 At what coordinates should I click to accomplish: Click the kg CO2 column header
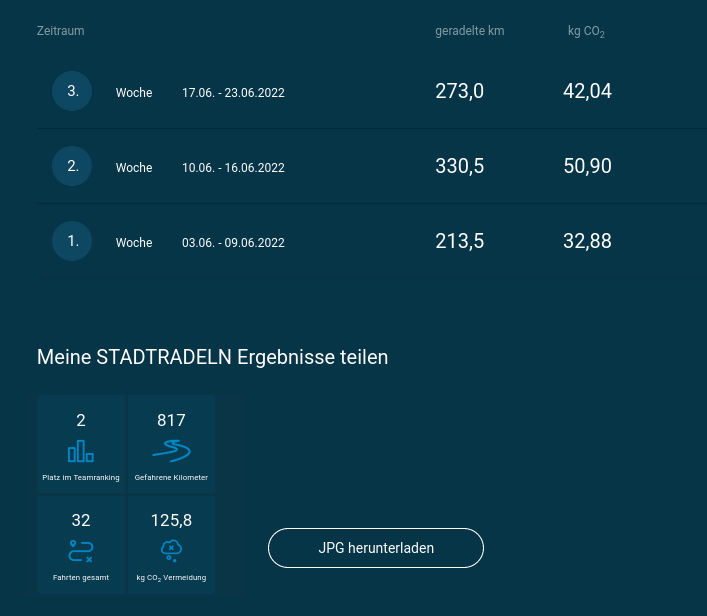pyautogui.click(x=586, y=32)
